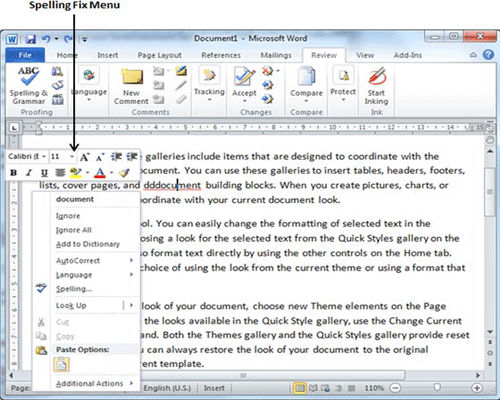500x400 pixels.
Task: Select the 'document' spelling suggestion
Action: [x=75, y=199]
